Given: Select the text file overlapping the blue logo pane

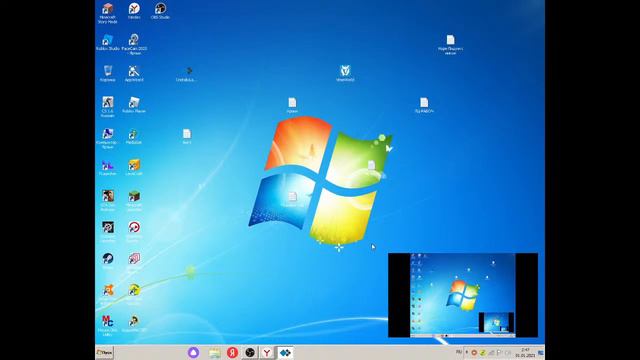Looking at the screenshot, I should pyautogui.click(x=292, y=200).
